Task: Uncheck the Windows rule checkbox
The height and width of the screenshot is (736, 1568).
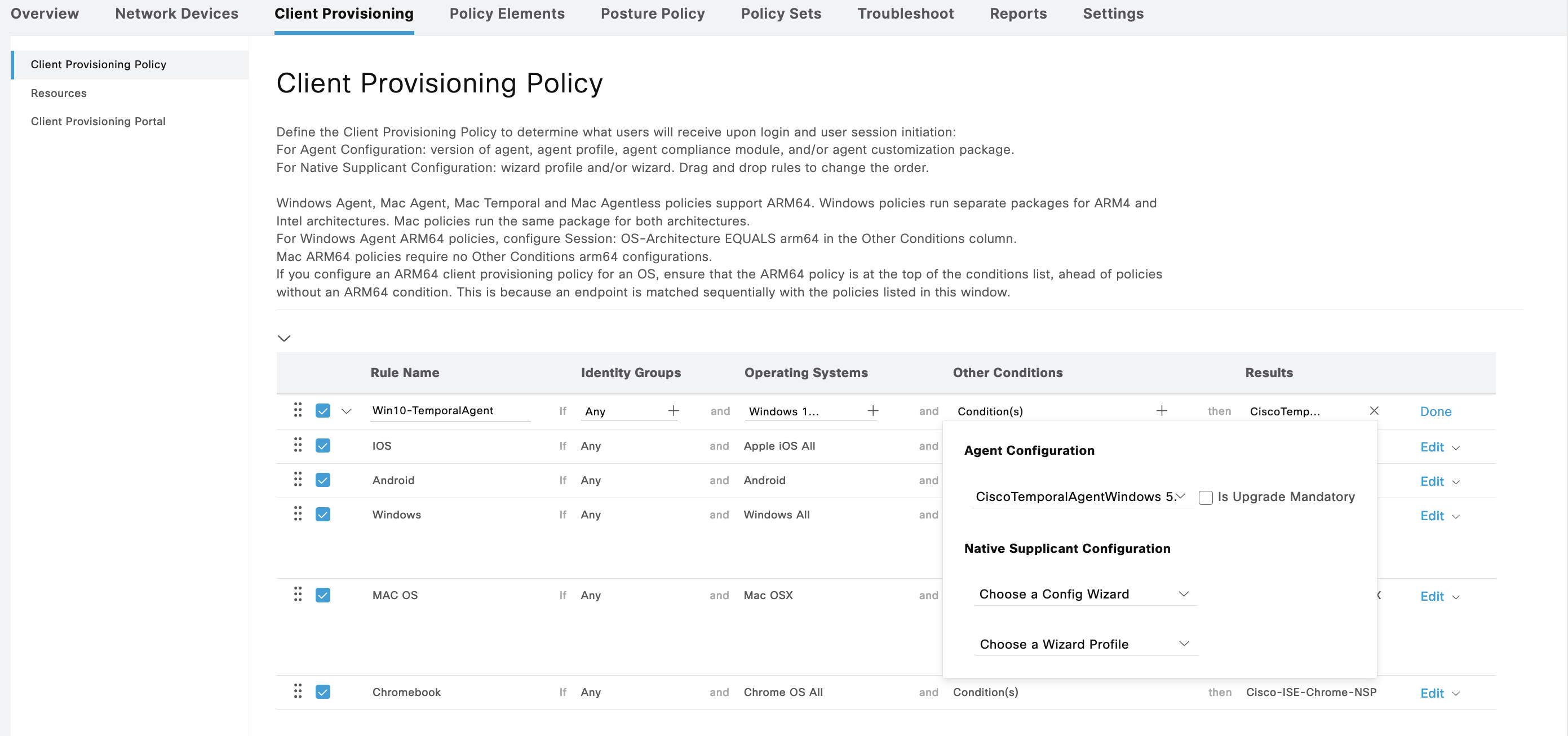Action: click(322, 515)
